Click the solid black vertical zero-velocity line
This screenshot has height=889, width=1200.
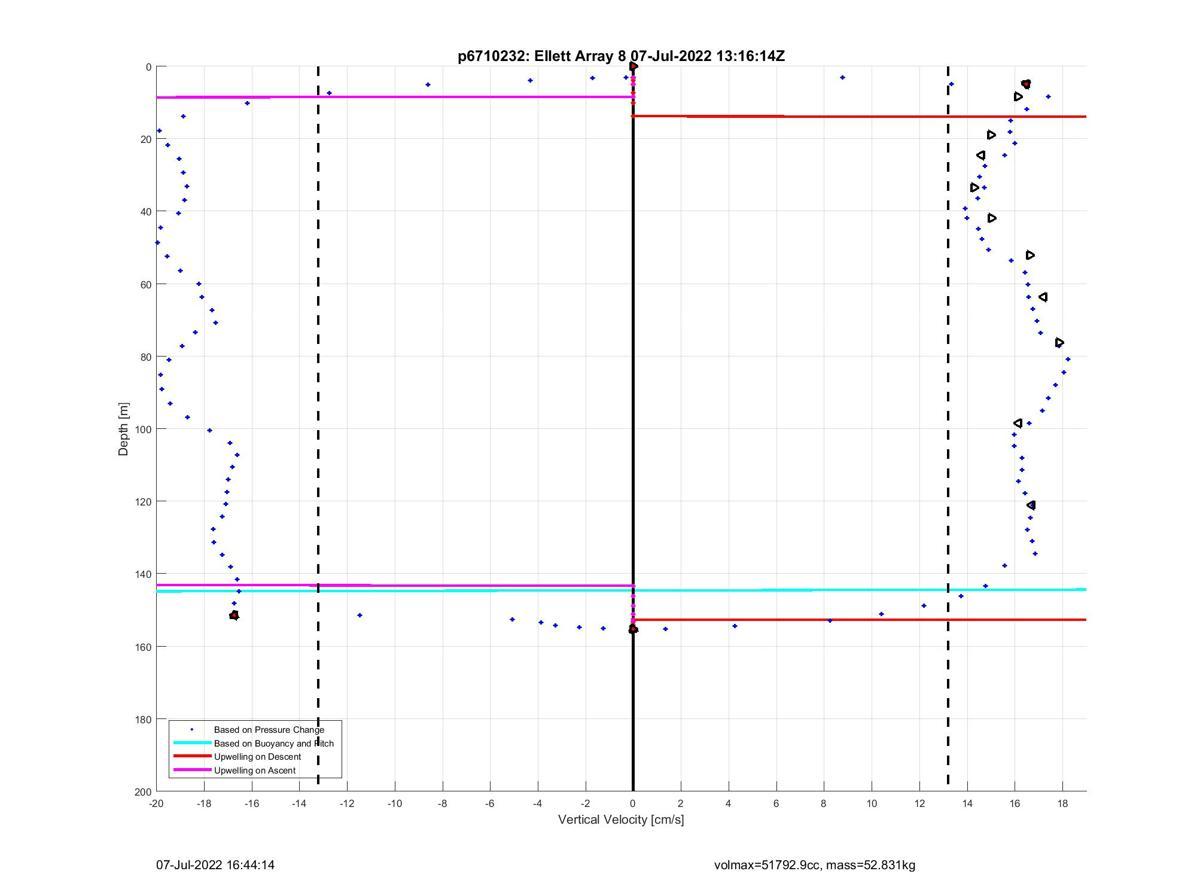633,429
